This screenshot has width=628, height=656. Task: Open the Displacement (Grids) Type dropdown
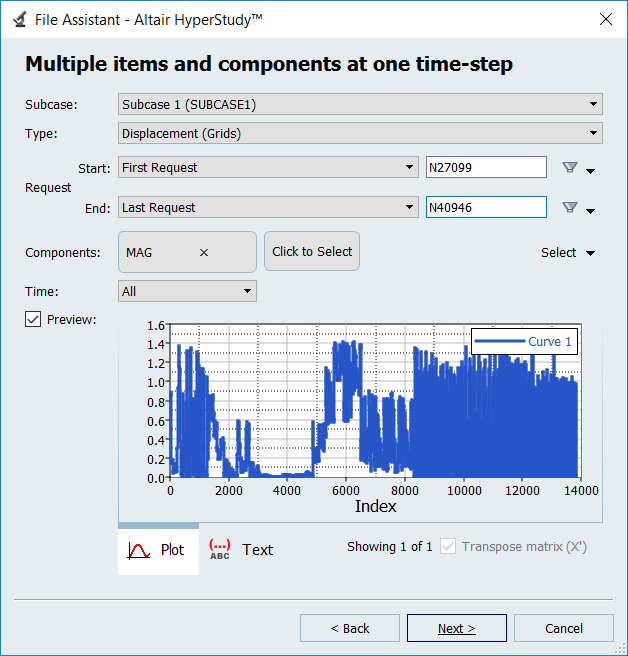[x=360, y=133]
